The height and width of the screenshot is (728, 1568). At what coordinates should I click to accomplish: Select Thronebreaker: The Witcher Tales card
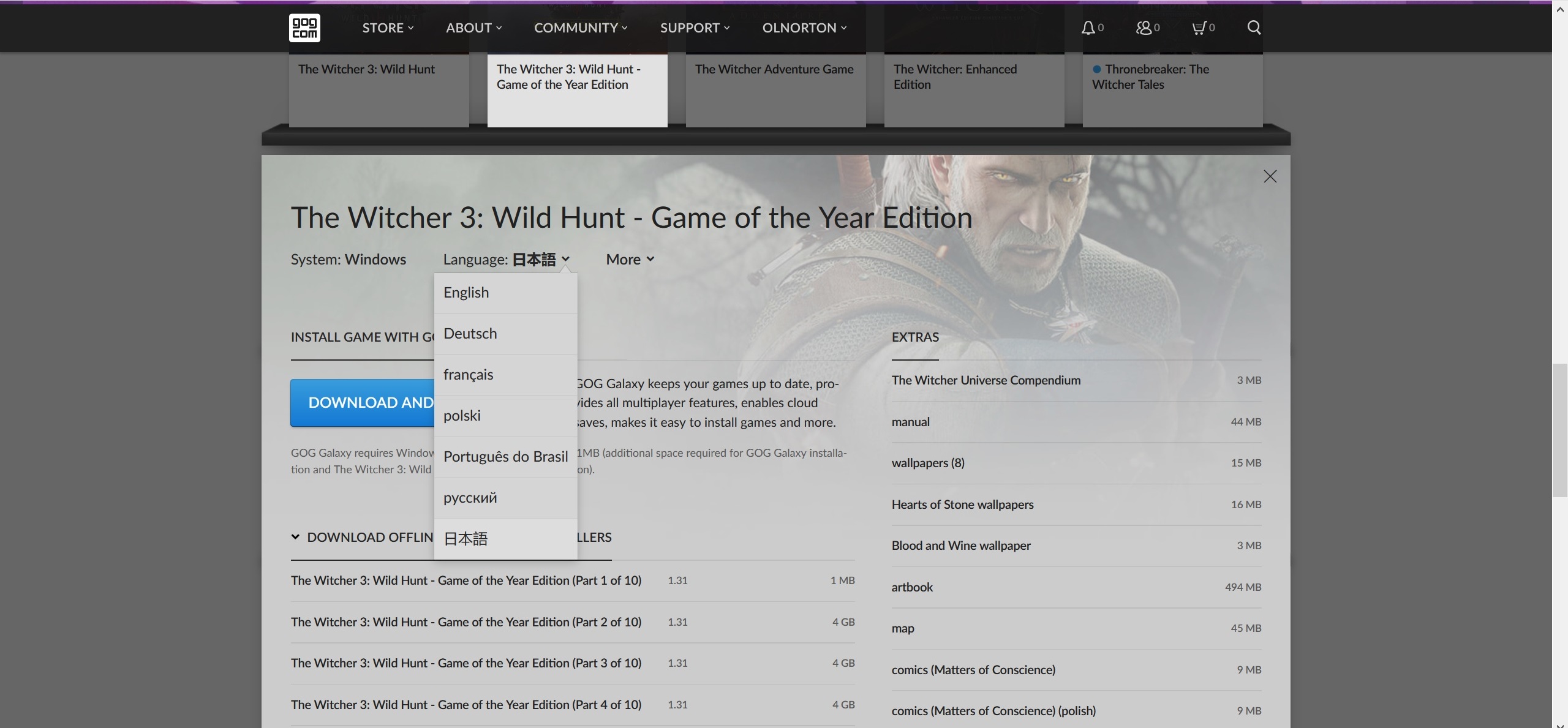coord(1173,90)
